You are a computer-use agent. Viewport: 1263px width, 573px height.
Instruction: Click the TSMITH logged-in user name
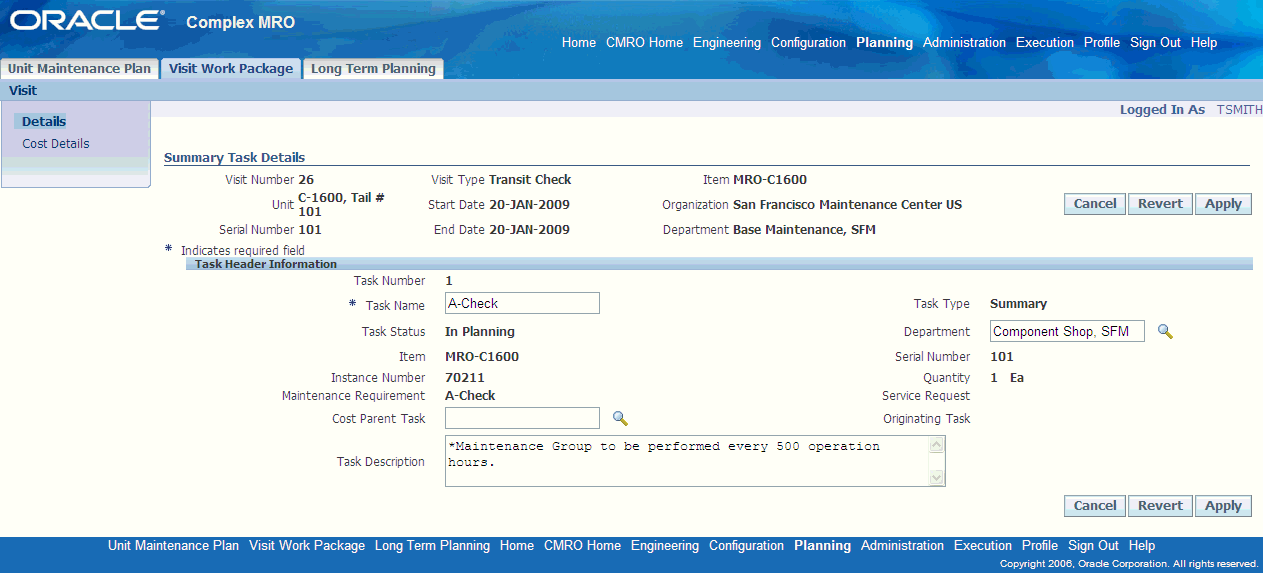(x=1239, y=110)
